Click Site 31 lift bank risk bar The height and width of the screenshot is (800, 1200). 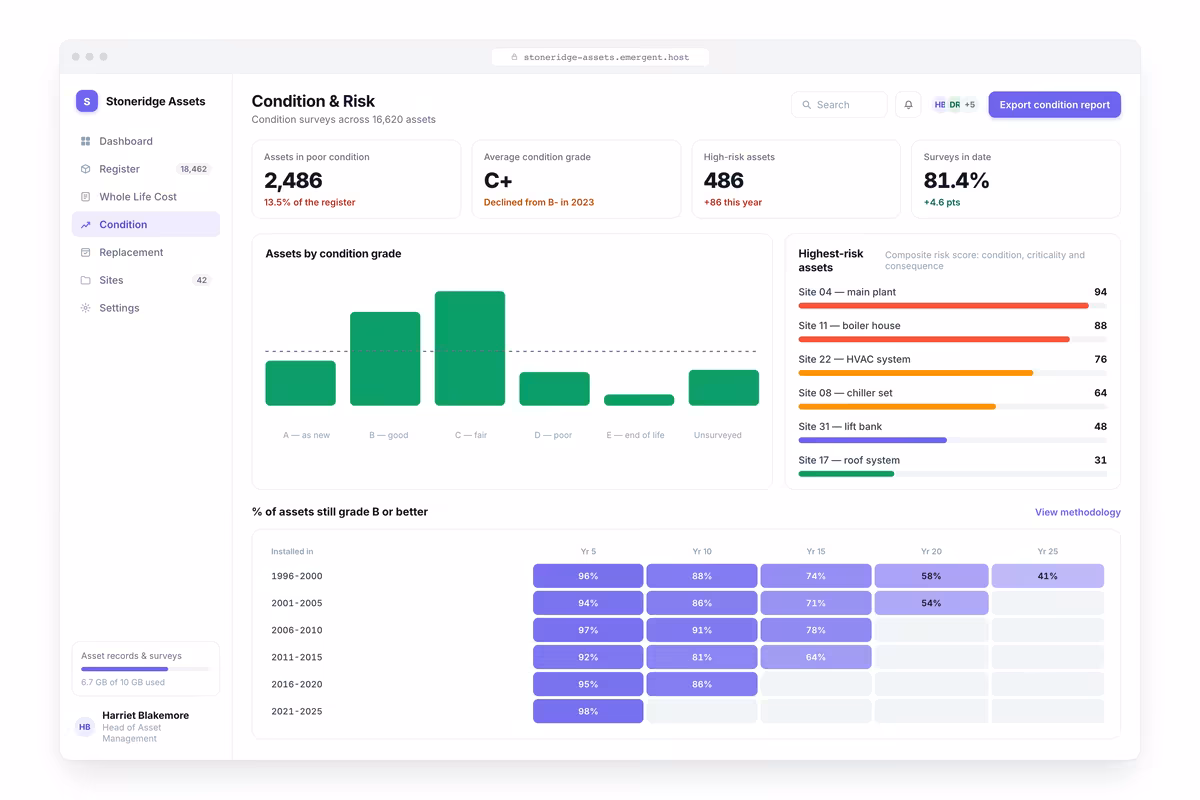(x=952, y=440)
